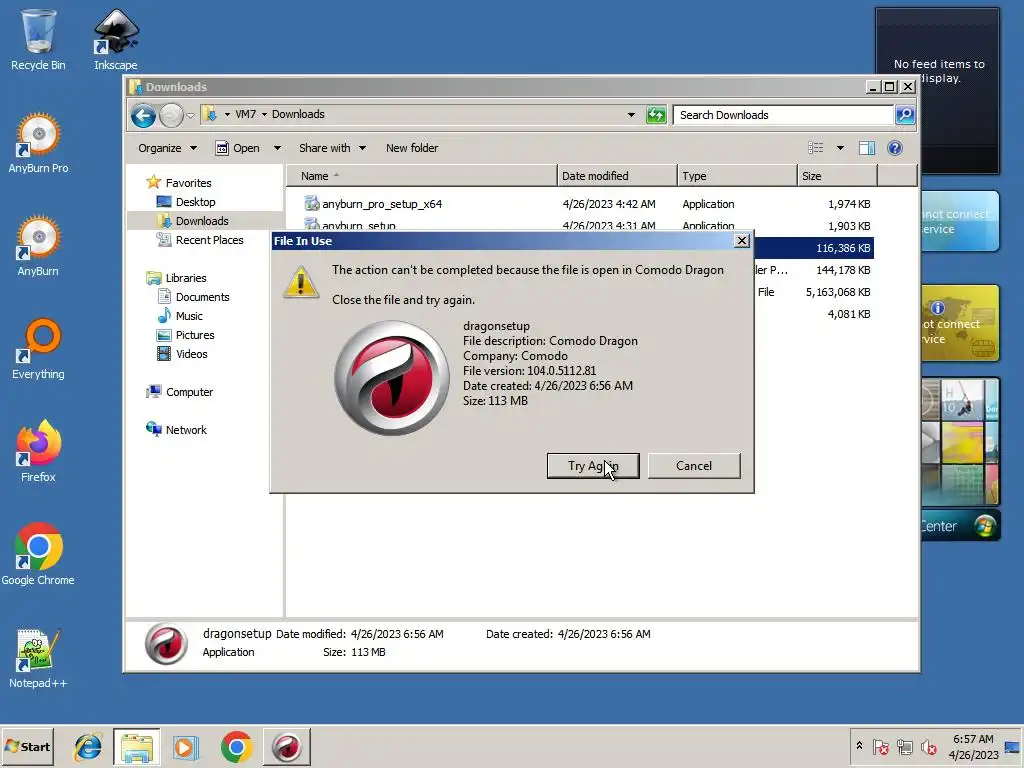Open Firefox desktop shortcut
The height and width of the screenshot is (768, 1024).
[x=38, y=451]
